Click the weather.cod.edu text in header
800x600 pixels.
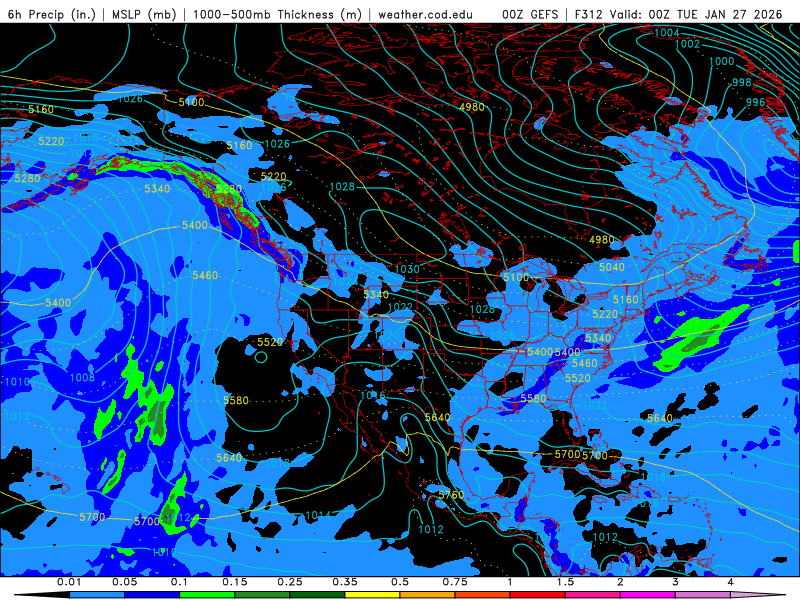(425, 14)
